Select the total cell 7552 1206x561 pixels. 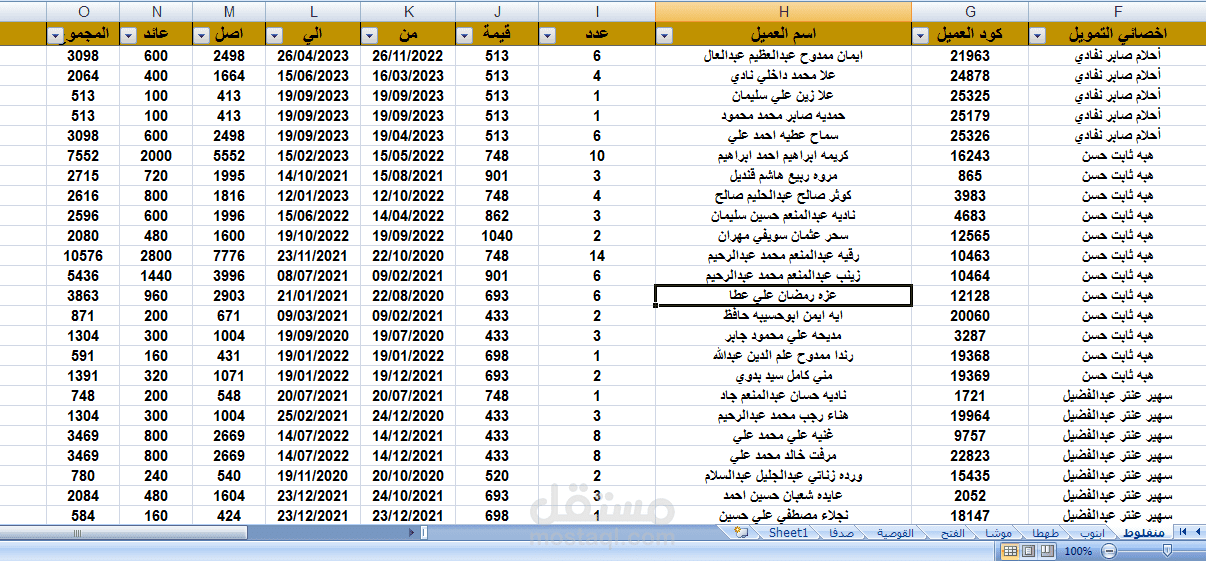82,156
